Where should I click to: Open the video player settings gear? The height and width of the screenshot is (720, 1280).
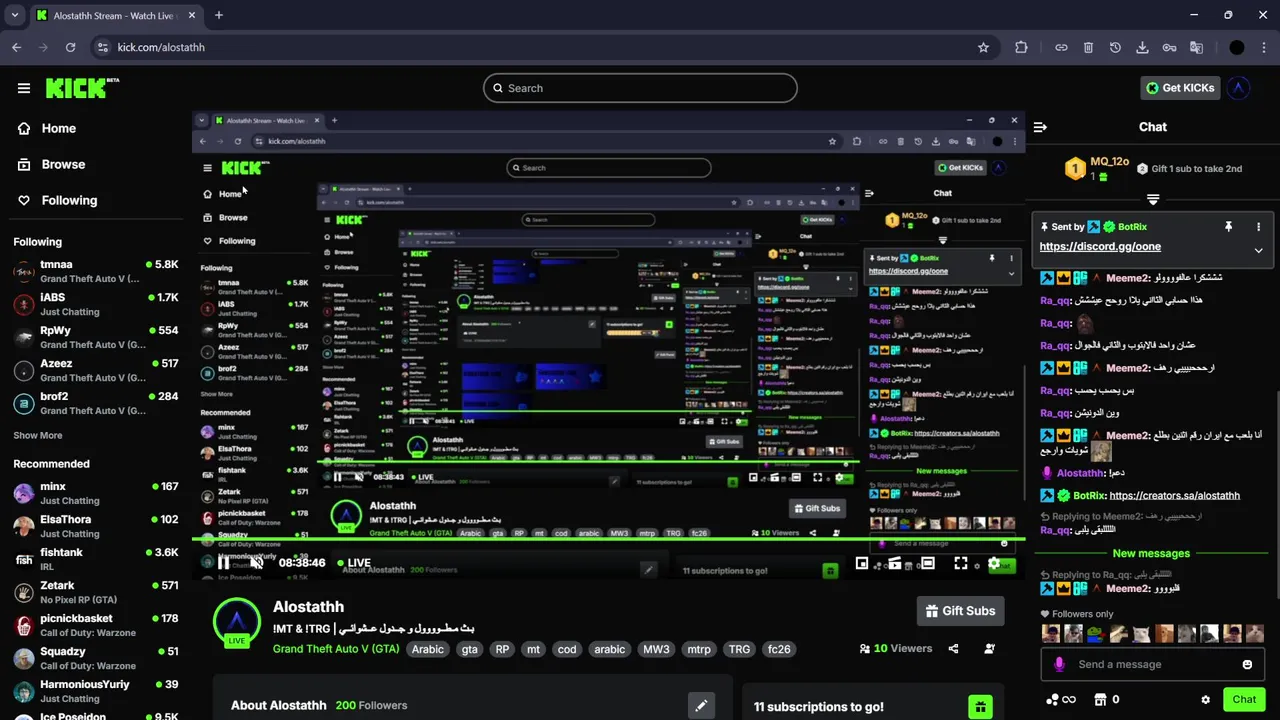[x=993, y=564]
